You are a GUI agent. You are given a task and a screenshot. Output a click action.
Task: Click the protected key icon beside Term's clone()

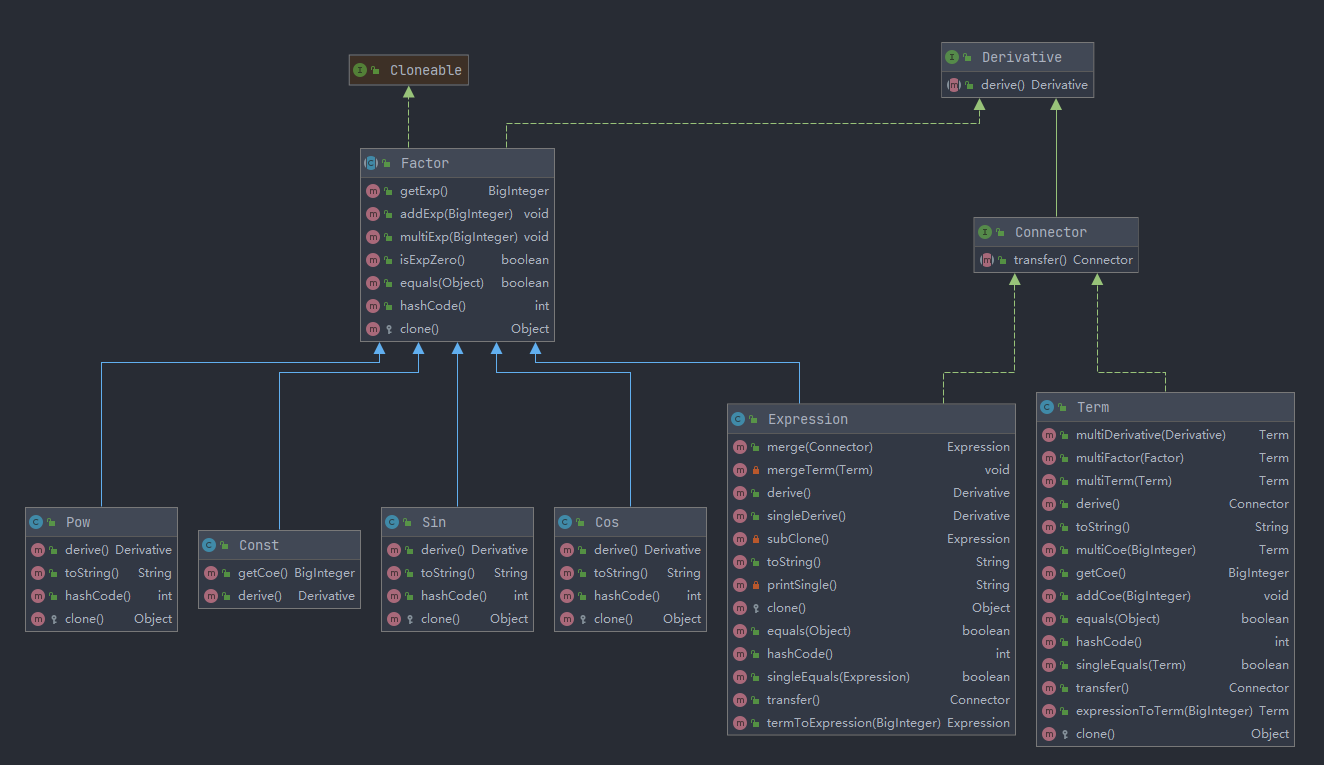1065,734
